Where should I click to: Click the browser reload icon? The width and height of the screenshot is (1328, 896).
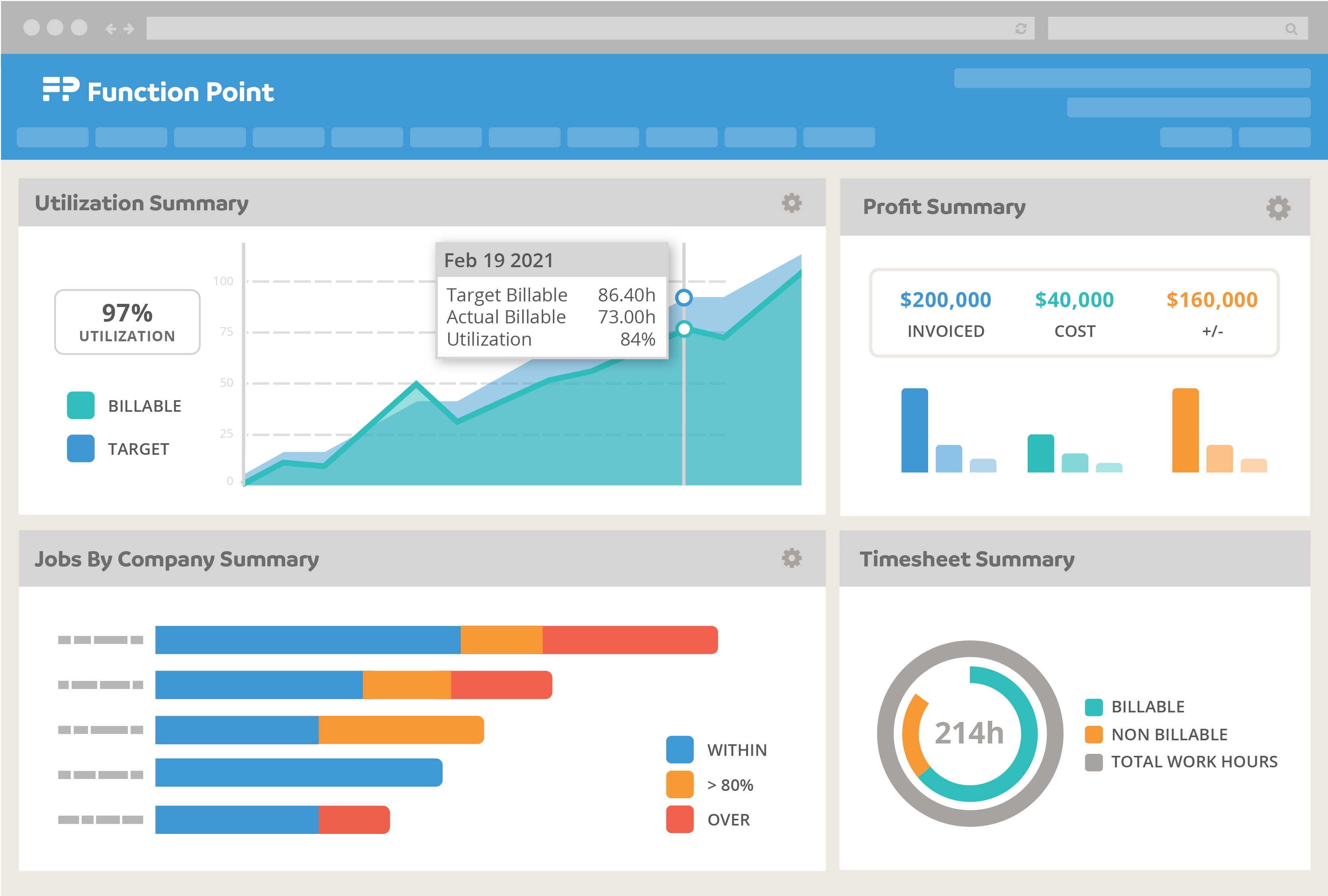(x=1020, y=29)
